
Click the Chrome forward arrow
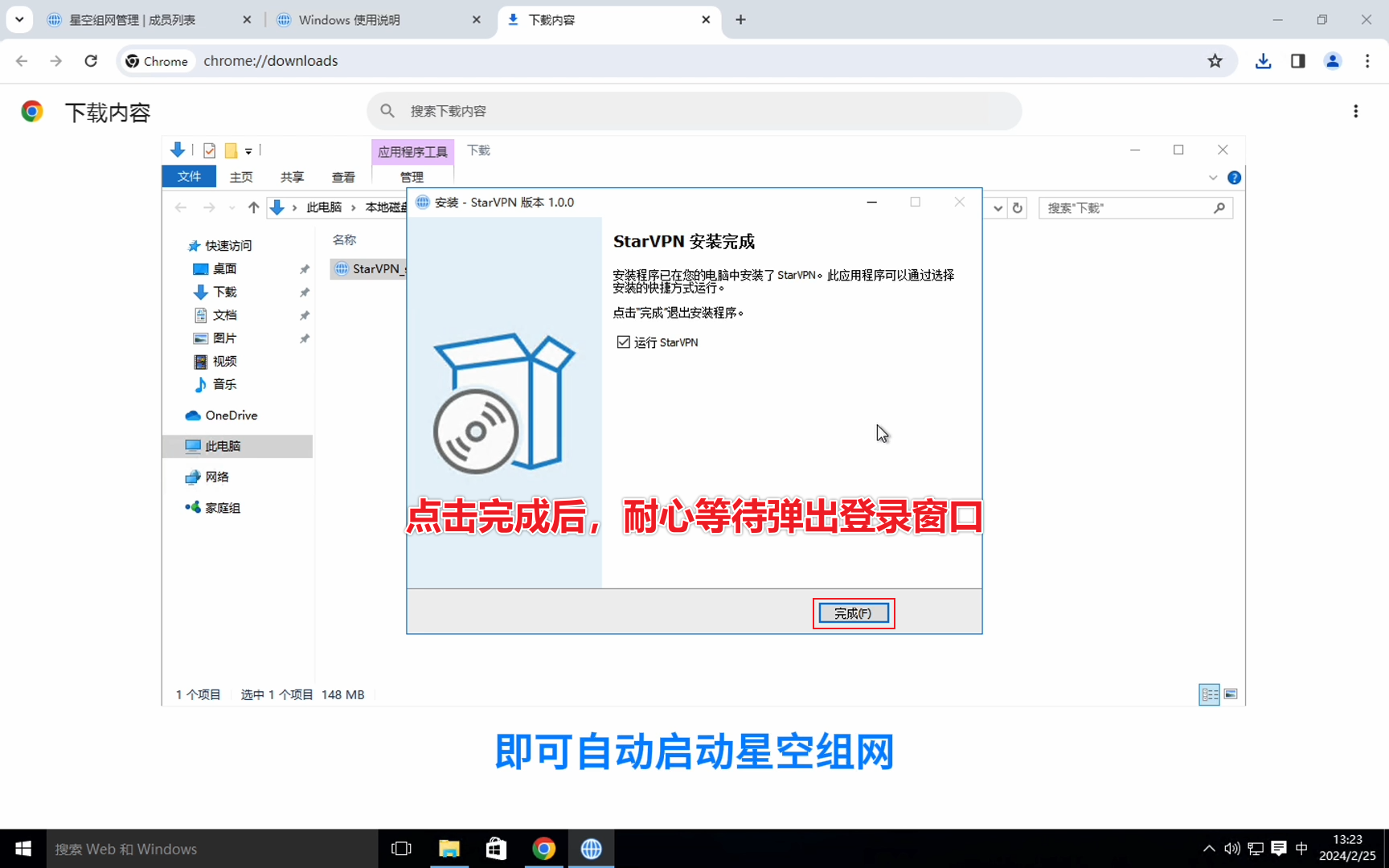[55, 61]
